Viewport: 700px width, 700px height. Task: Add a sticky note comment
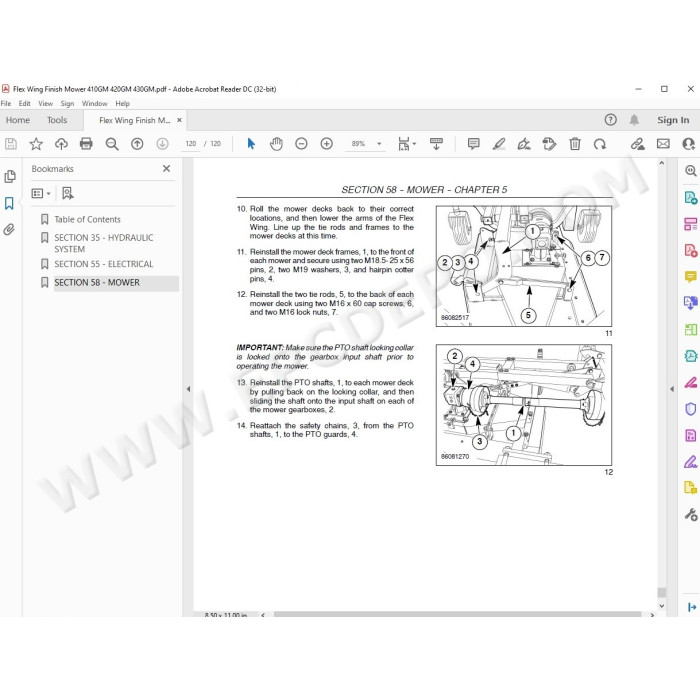point(473,144)
